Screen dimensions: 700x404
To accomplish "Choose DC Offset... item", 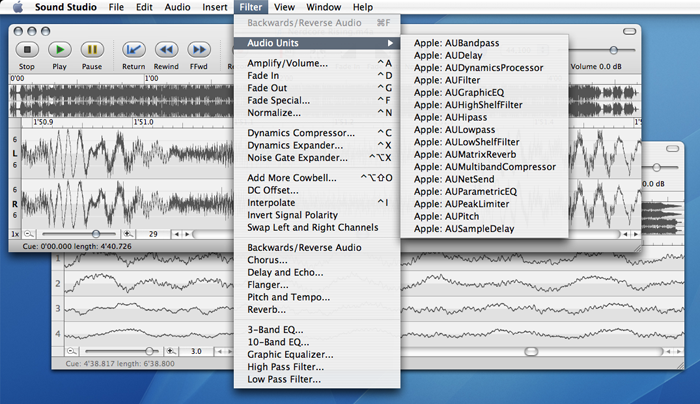I will click(x=317, y=190).
